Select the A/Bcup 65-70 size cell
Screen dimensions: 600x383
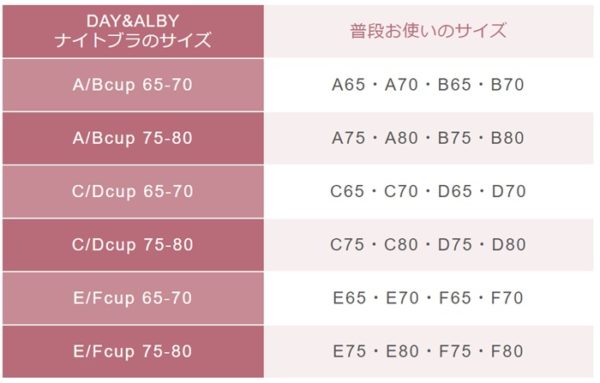[133, 85]
